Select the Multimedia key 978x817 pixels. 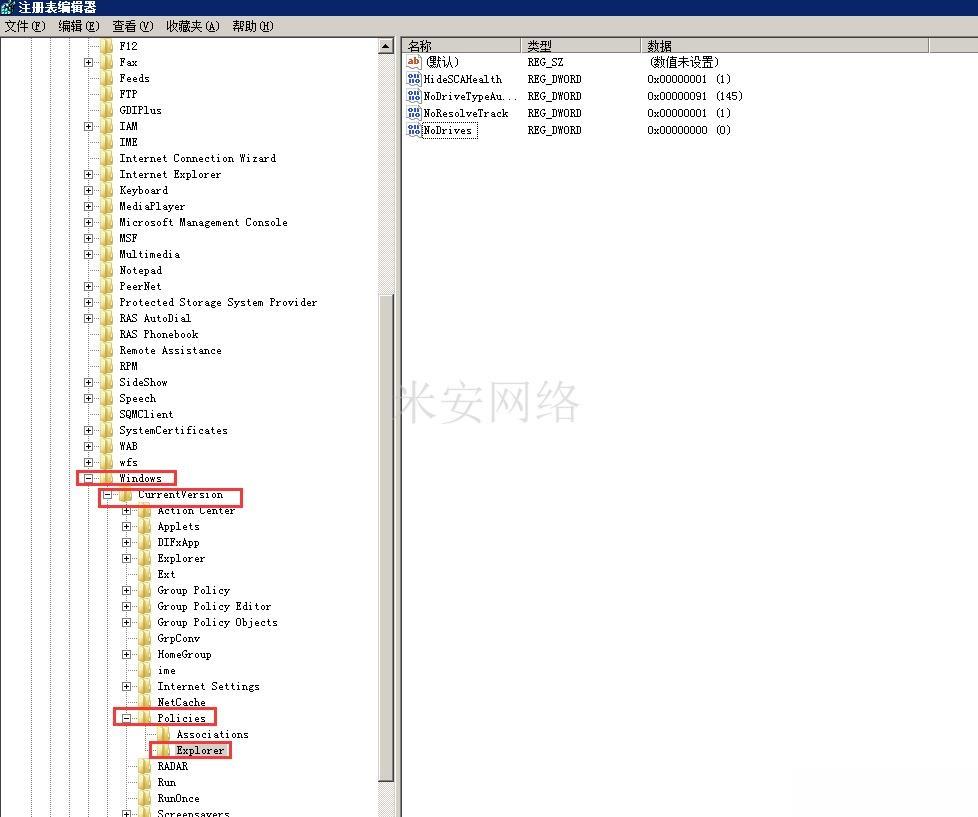[150, 254]
